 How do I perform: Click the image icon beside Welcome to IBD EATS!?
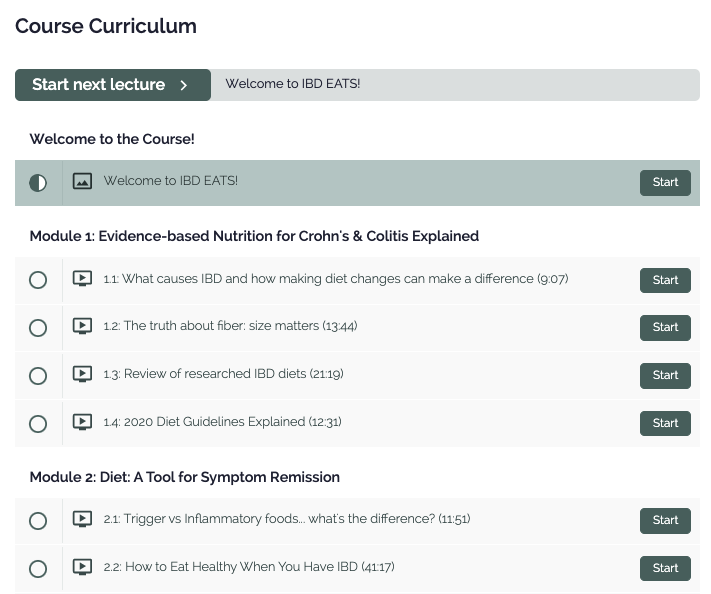coord(82,181)
